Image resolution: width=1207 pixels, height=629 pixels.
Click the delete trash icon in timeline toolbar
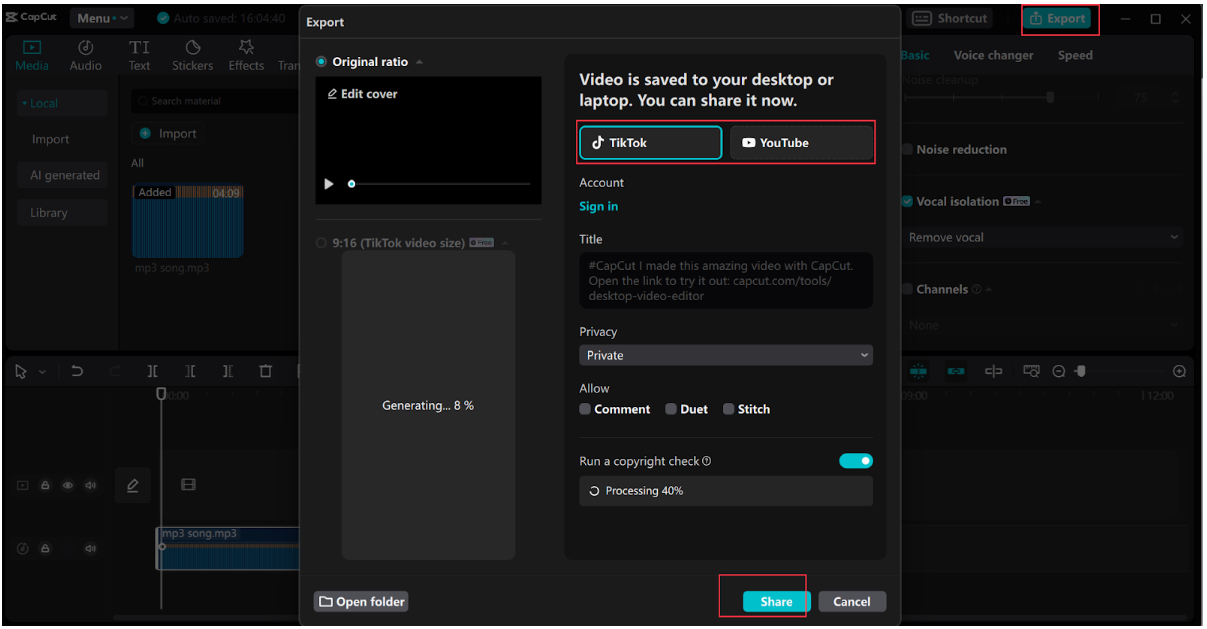[x=265, y=371]
